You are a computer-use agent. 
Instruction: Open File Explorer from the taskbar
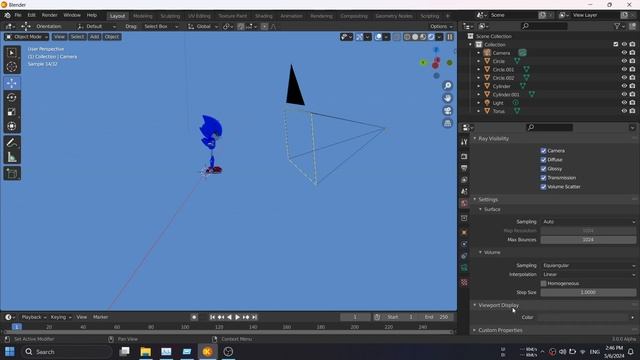145,351
